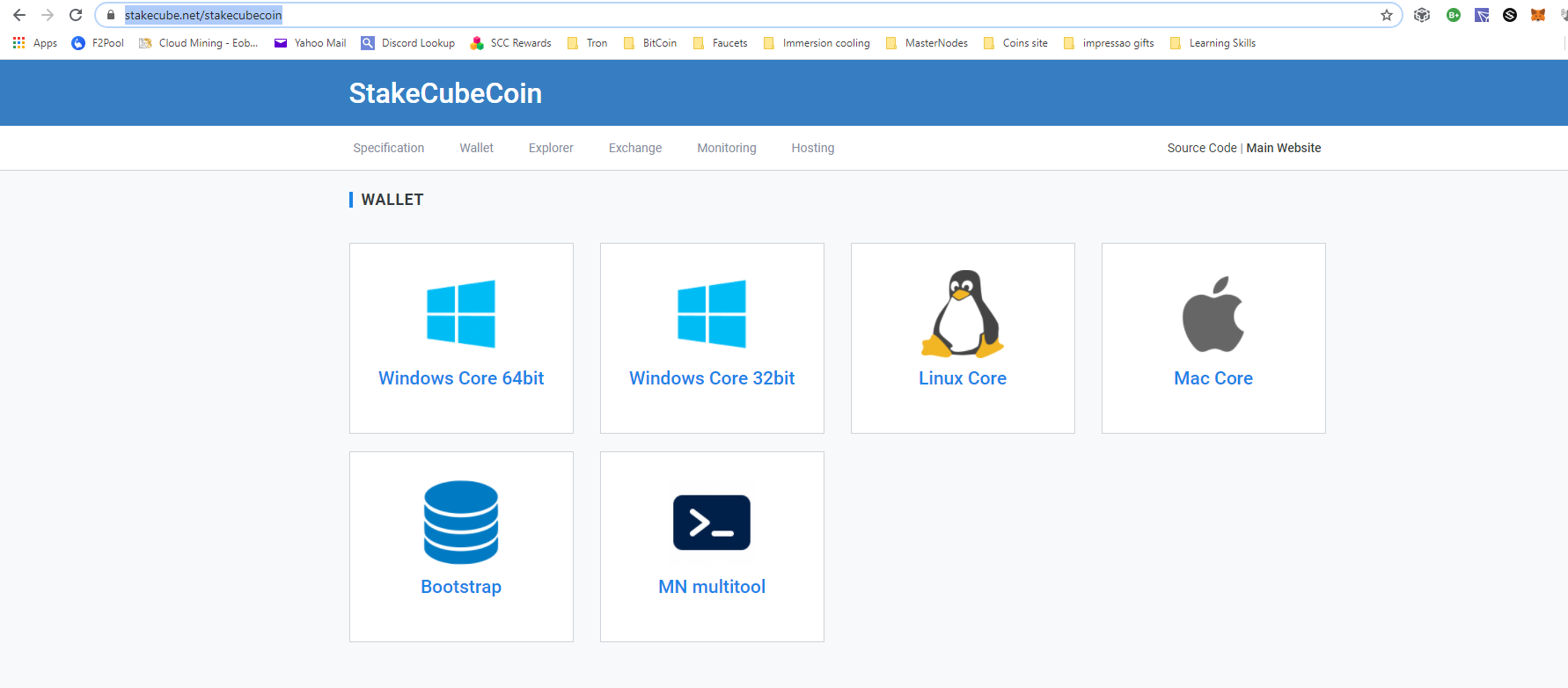The image size is (1568, 688).
Task: Expand the impressao gifts bookmark folder
Action: [1109, 43]
